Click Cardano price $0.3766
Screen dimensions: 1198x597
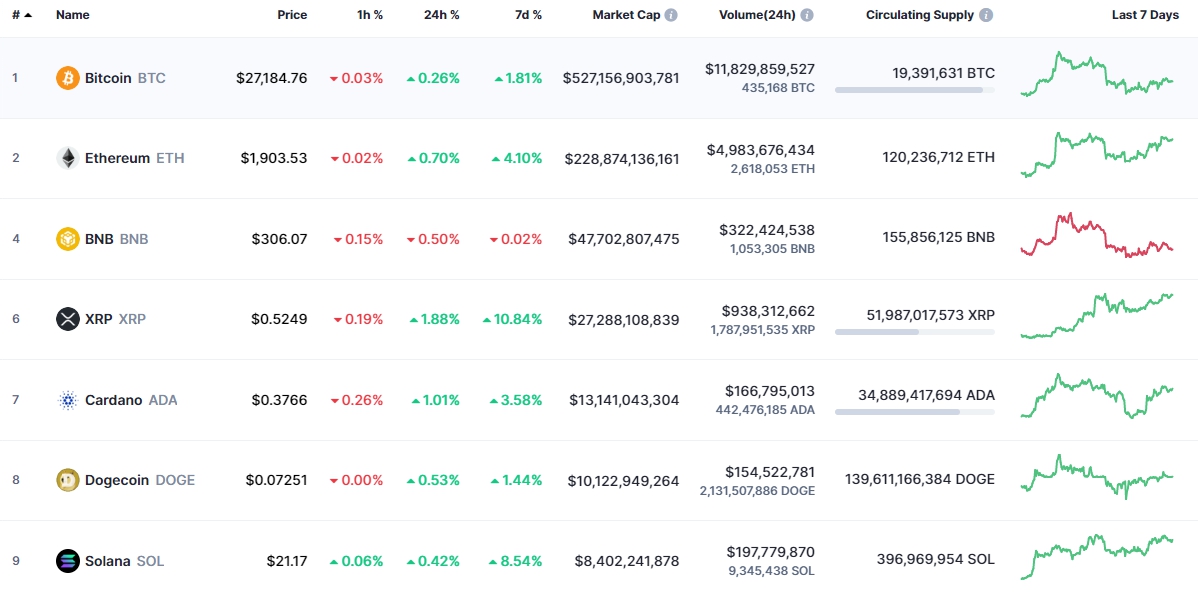coord(280,400)
